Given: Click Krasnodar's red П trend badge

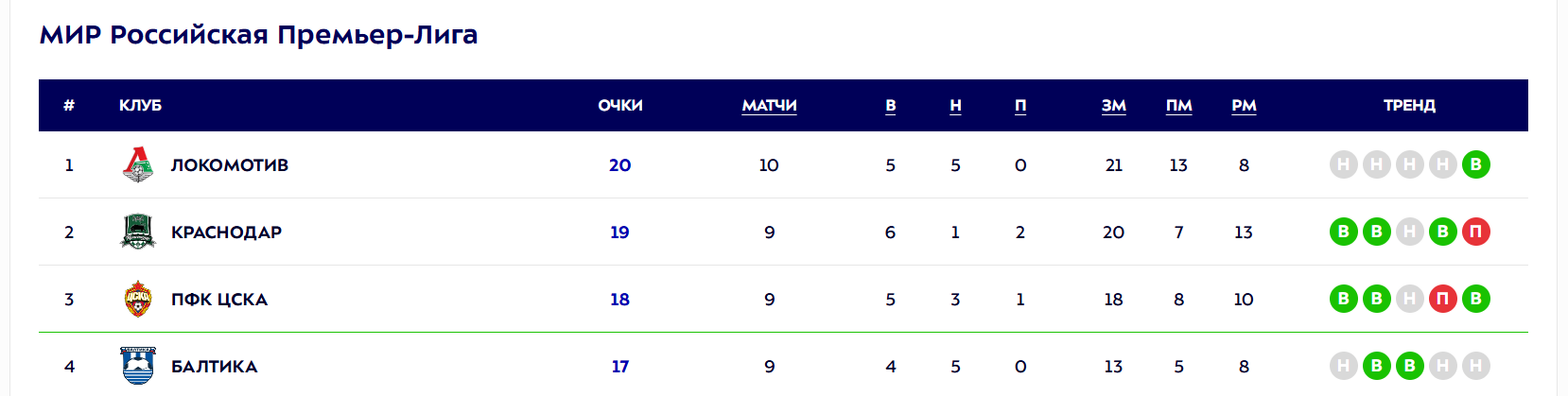Looking at the screenshot, I should [x=1475, y=232].
